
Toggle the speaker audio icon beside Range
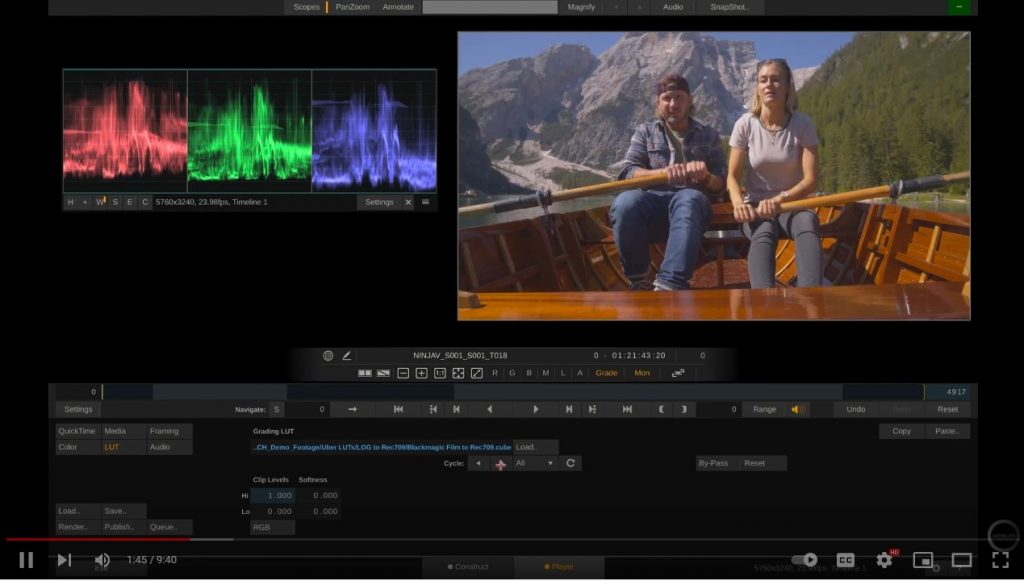point(798,410)
